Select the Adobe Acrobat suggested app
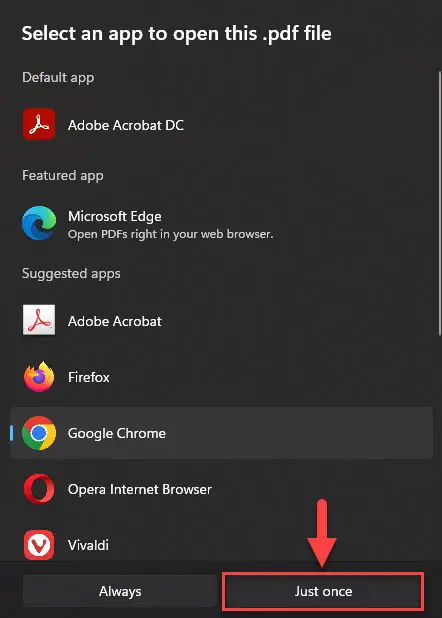This screenshot has width=442, height=618. point(221,320)
